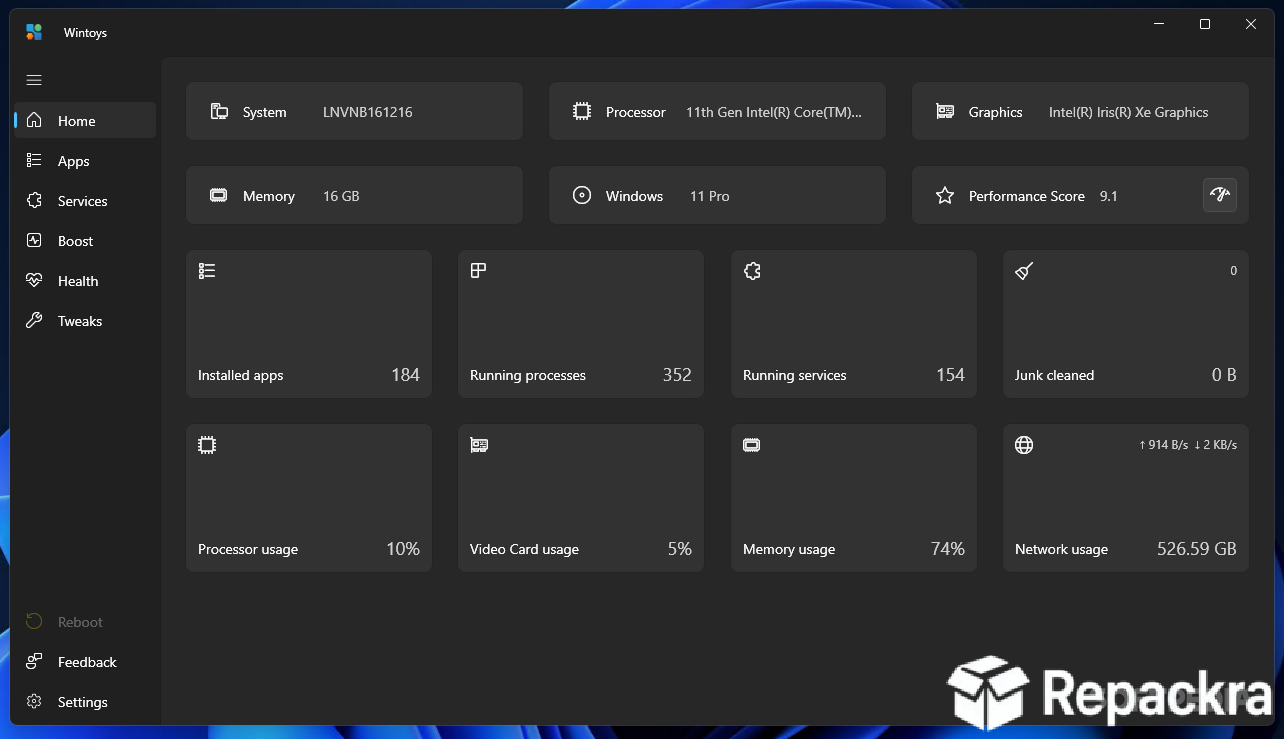This screenshot has width=1284, height=739.
Task: Click the 10% processor usage value
Action: point(403,549)
